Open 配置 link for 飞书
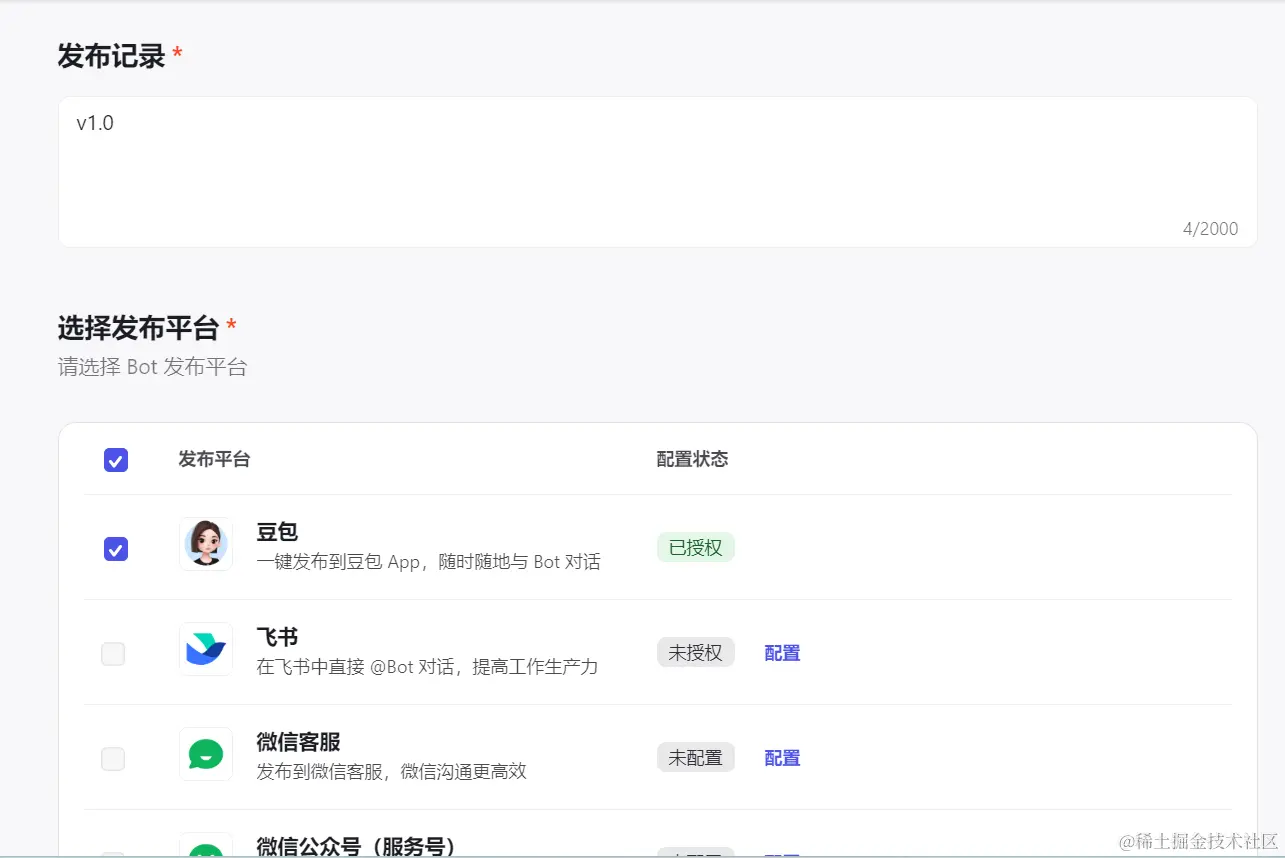Screen dimensions: 1285x858 782,653
